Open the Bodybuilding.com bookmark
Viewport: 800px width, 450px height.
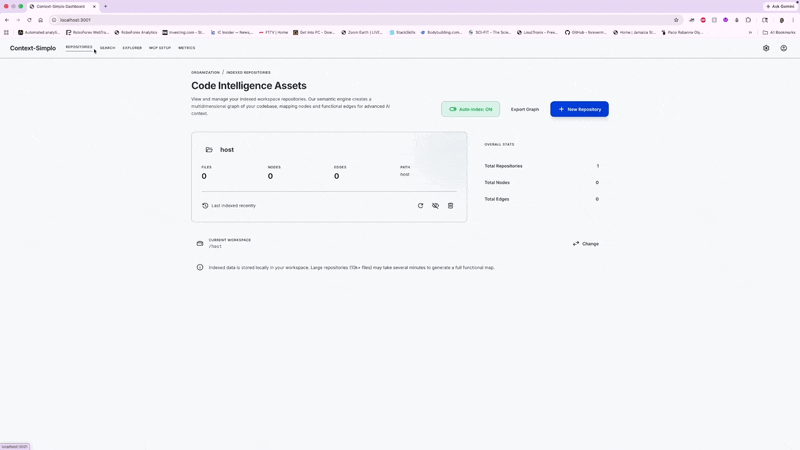coord(441,32)
